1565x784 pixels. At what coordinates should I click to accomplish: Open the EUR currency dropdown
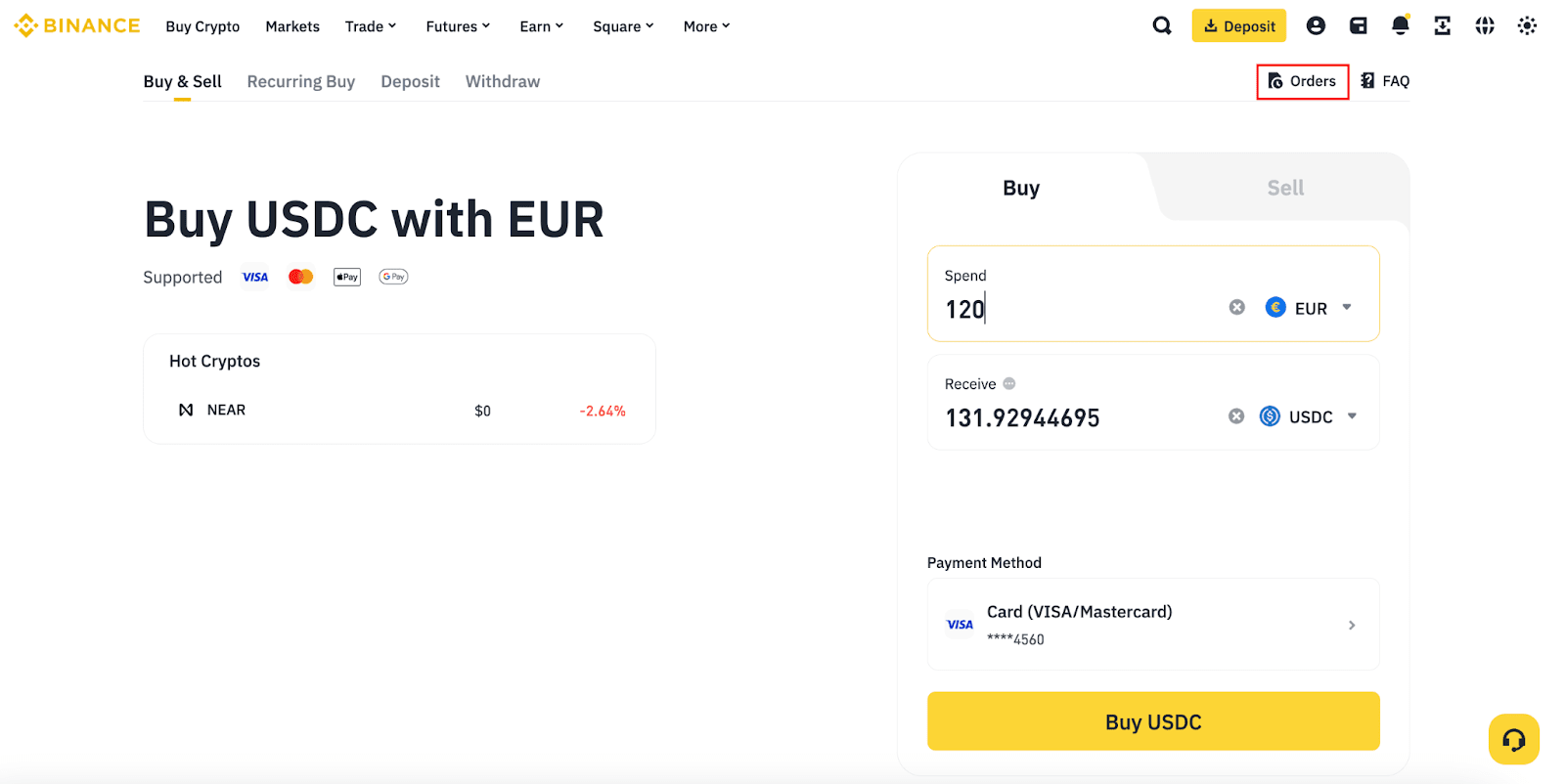[x=1308, y=308]
